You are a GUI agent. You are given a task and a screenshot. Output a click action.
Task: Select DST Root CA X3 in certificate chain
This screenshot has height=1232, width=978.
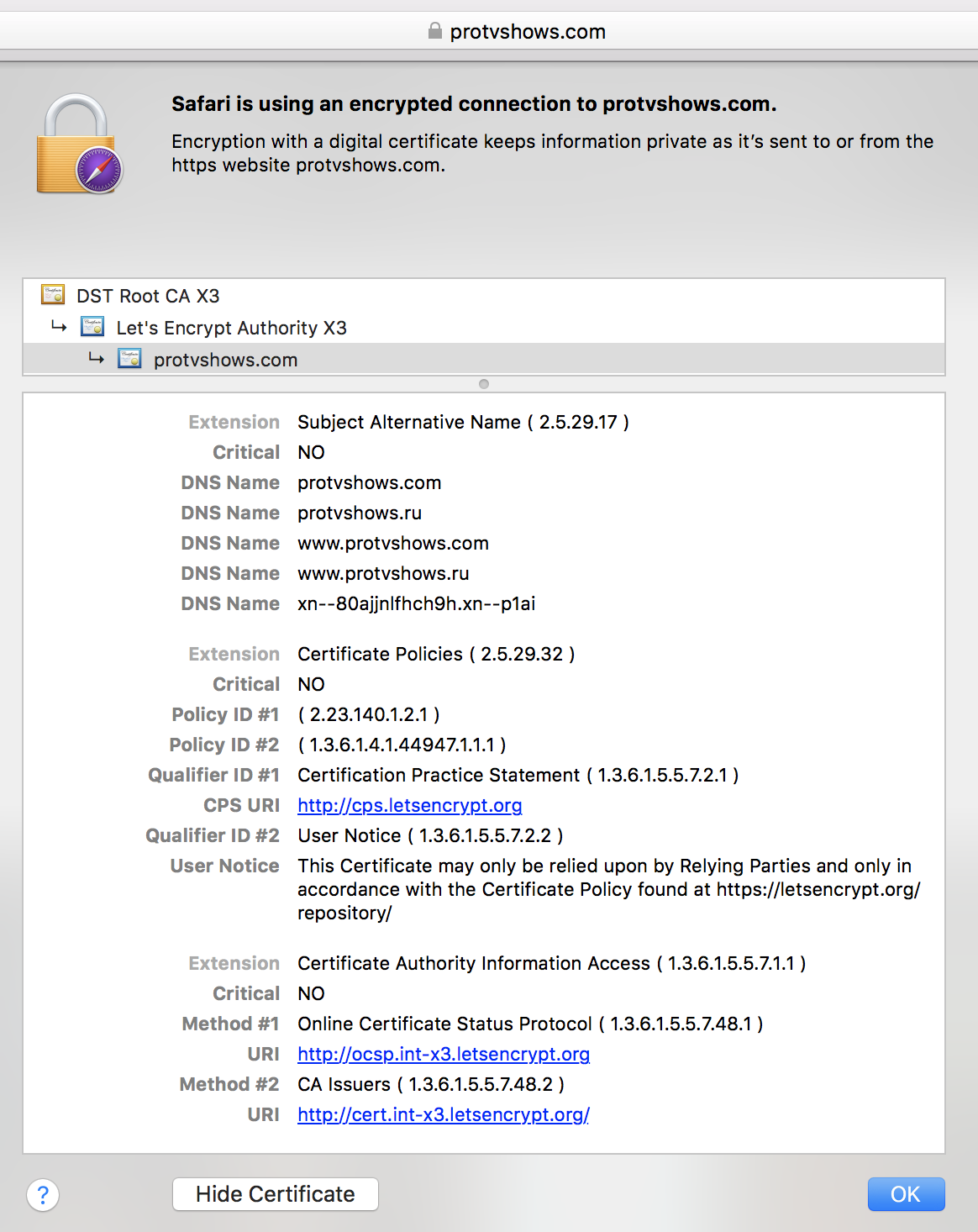pyautogui.click(x=484, y=296)
